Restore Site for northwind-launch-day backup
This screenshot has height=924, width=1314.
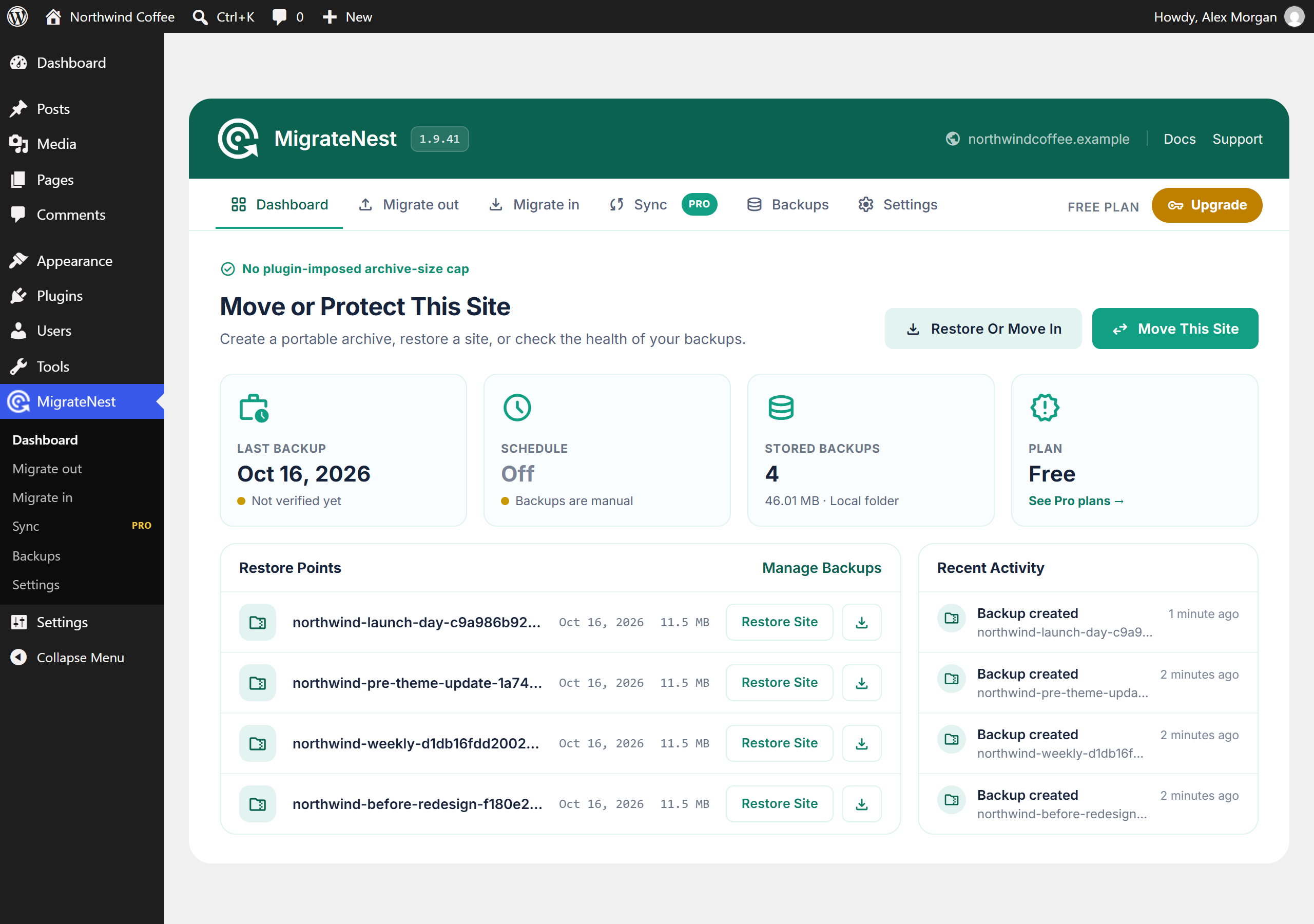point(779,622)
